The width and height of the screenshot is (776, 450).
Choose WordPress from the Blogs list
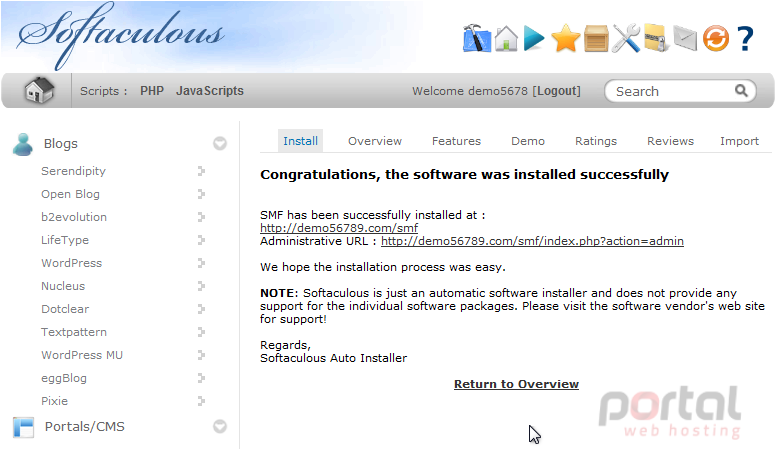point(71,263)
